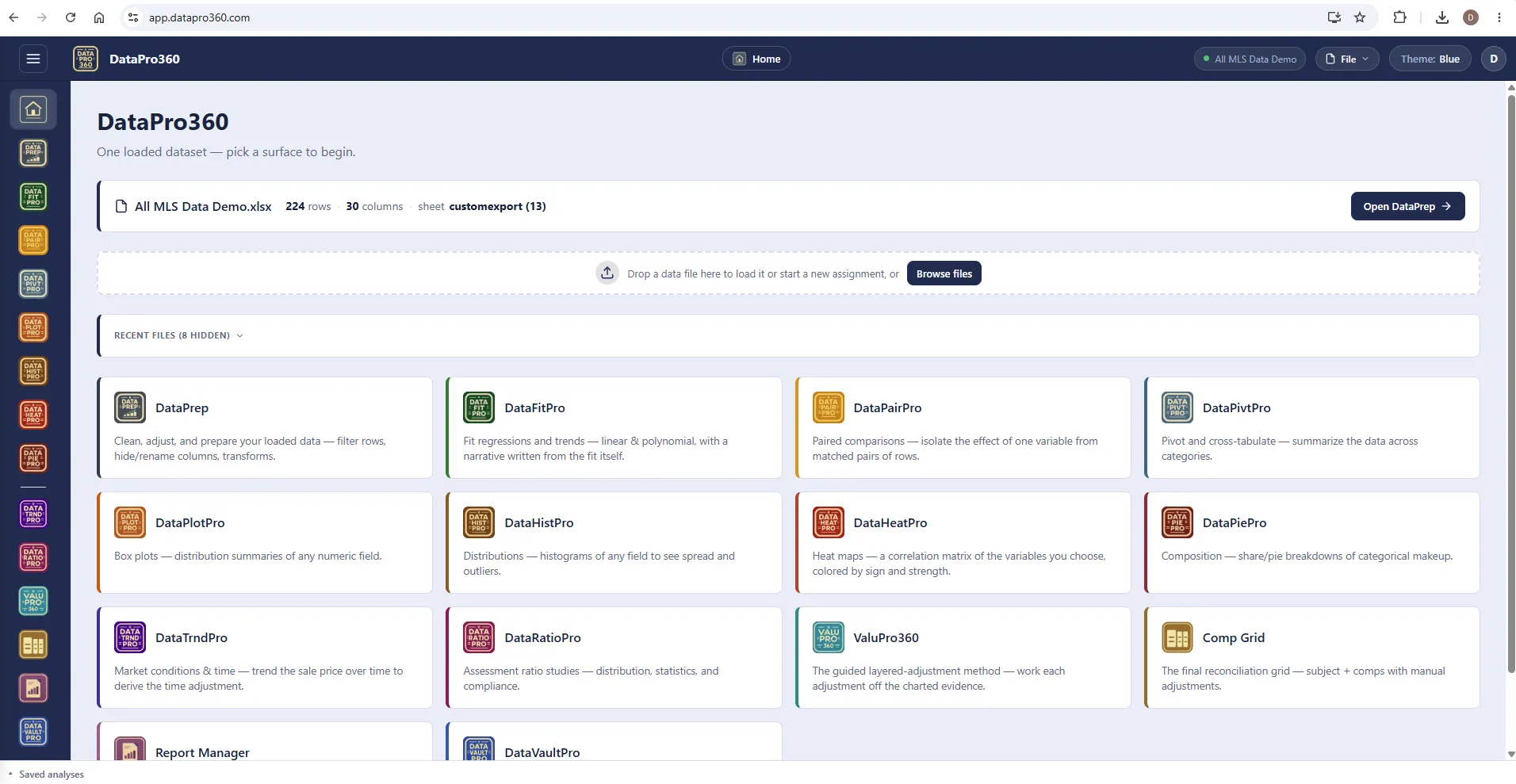Open Report Manager from the sidebar icon
Screen dimensions: 1516x784
point(33,688)
